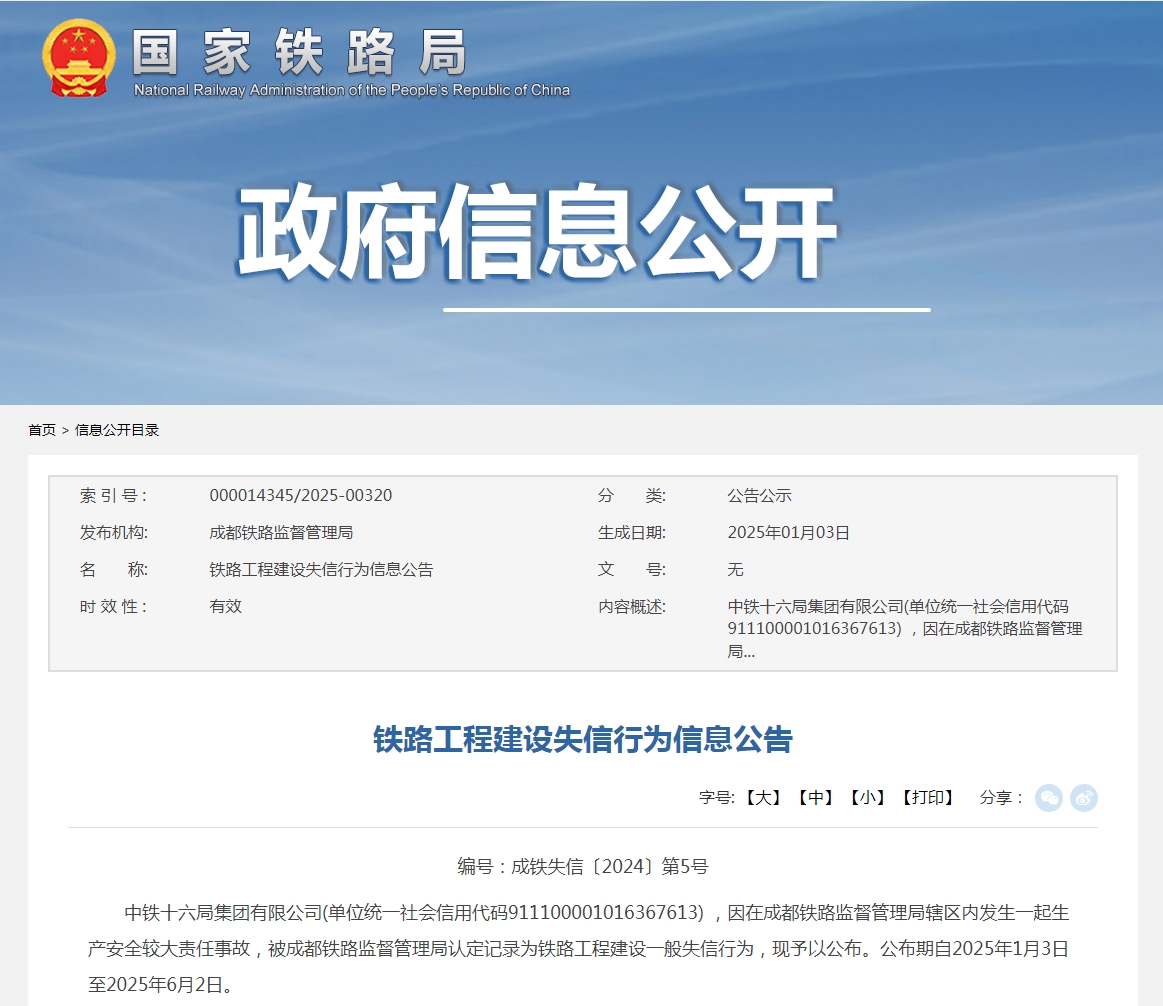Viewport: 1163px width, 1006px height.
Task: Click the 字号 label
Action: (x=716, y=798)
